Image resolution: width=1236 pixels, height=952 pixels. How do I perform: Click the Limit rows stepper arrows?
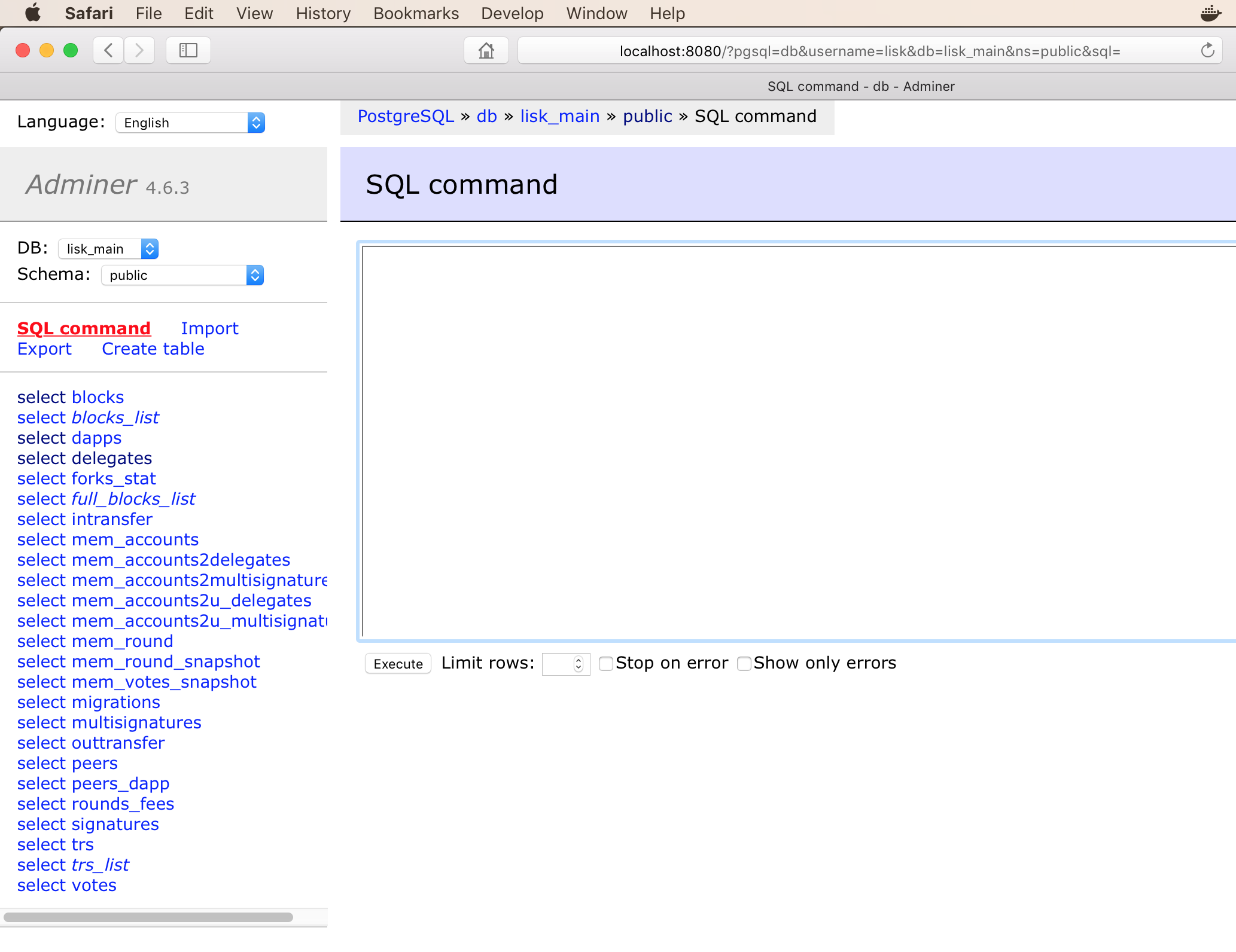tap(578, 664)
